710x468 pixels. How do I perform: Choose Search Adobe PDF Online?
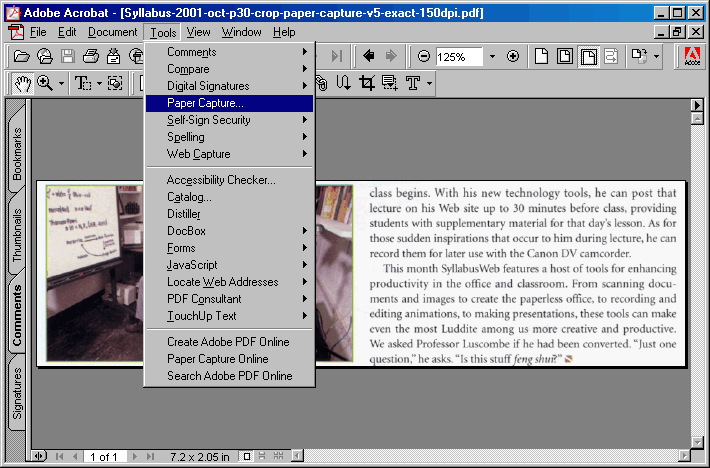pyautogui.click(x=229, y=376)
